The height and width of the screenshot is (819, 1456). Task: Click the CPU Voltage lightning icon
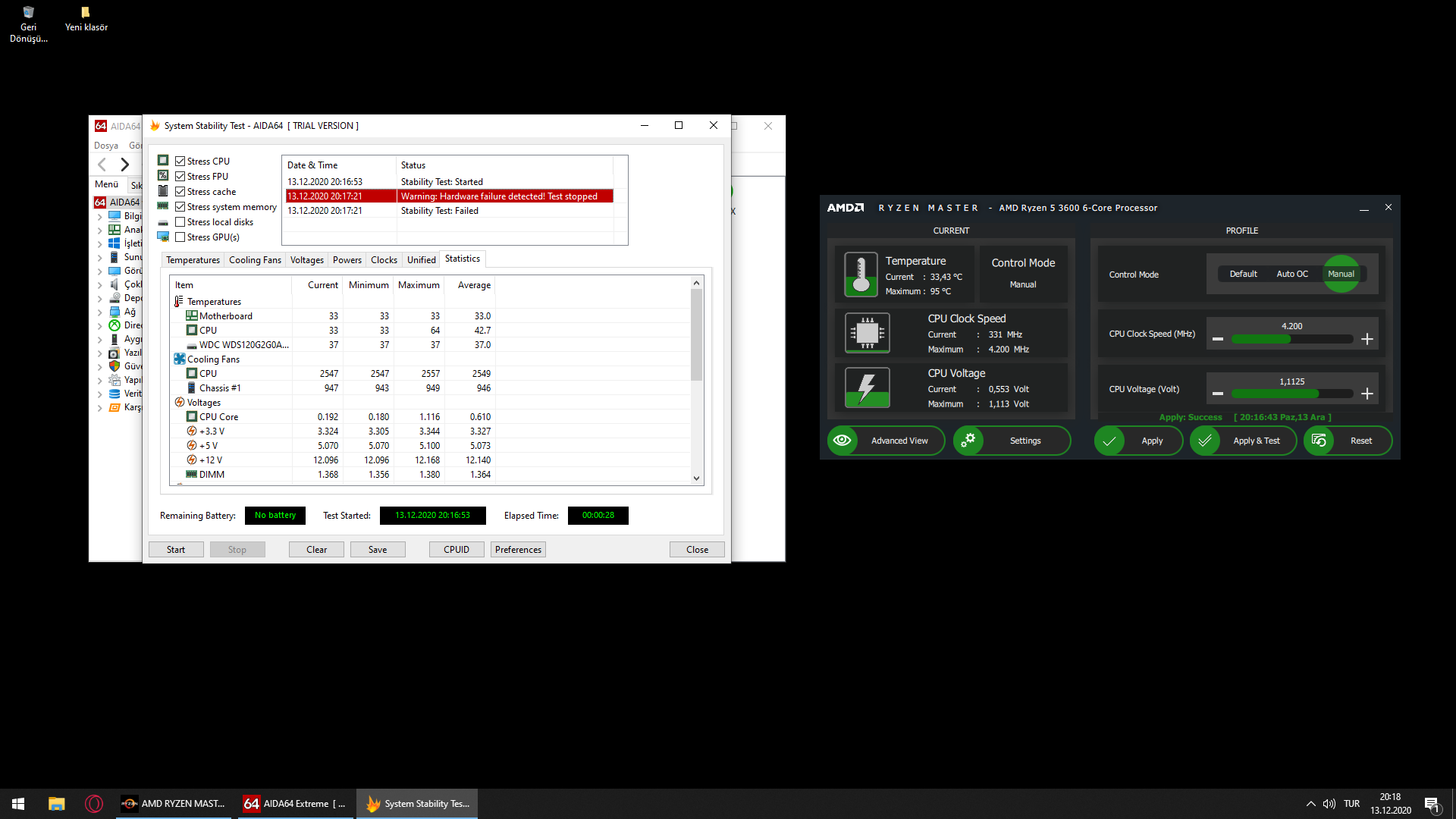point(867,388)
